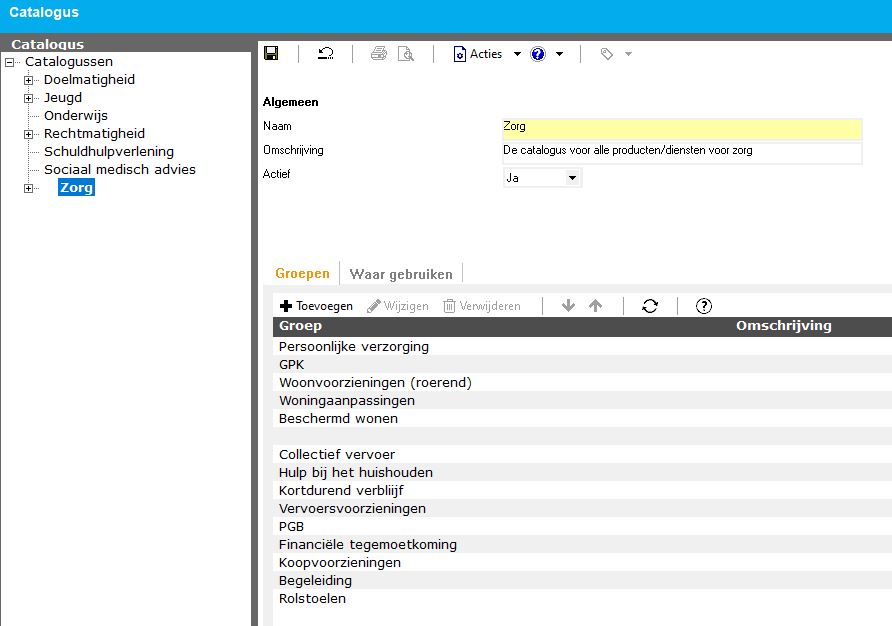Image resolution: width=892 pixels, height=626 pixels.
Task: Open the Actief dropdown showing Ja
Action: (572, 177)
